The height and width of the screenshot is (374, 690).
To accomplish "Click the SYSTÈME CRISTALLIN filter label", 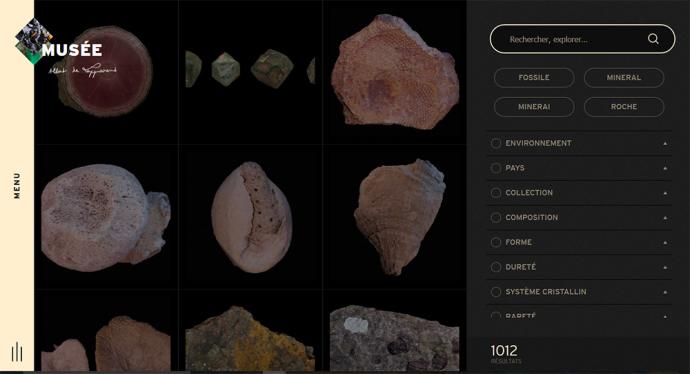I will (x=546, y=292).
